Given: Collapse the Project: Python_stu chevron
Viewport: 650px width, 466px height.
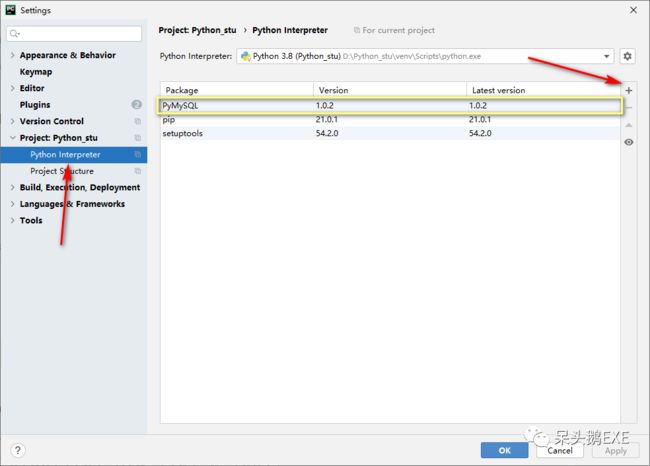Looking at the screenshot, I should click(x=12, y=138).
